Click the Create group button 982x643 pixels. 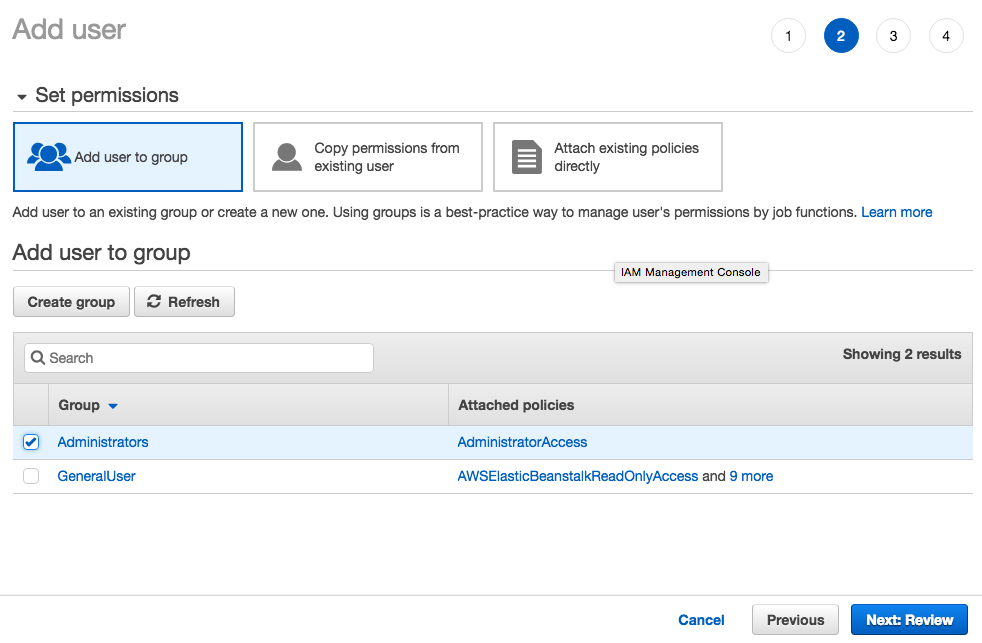click(71, 302)
